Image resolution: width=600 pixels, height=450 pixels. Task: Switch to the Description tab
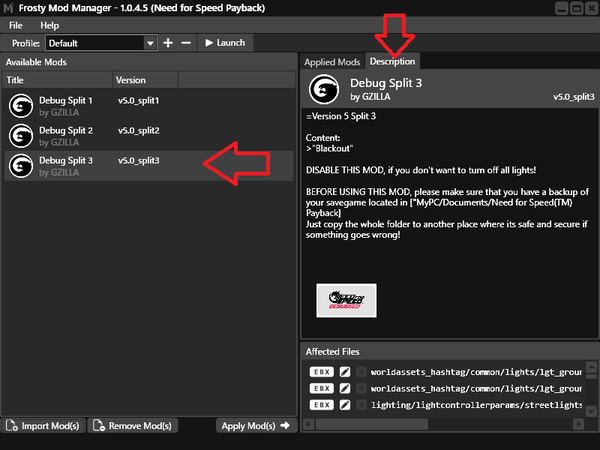point(392,61)
